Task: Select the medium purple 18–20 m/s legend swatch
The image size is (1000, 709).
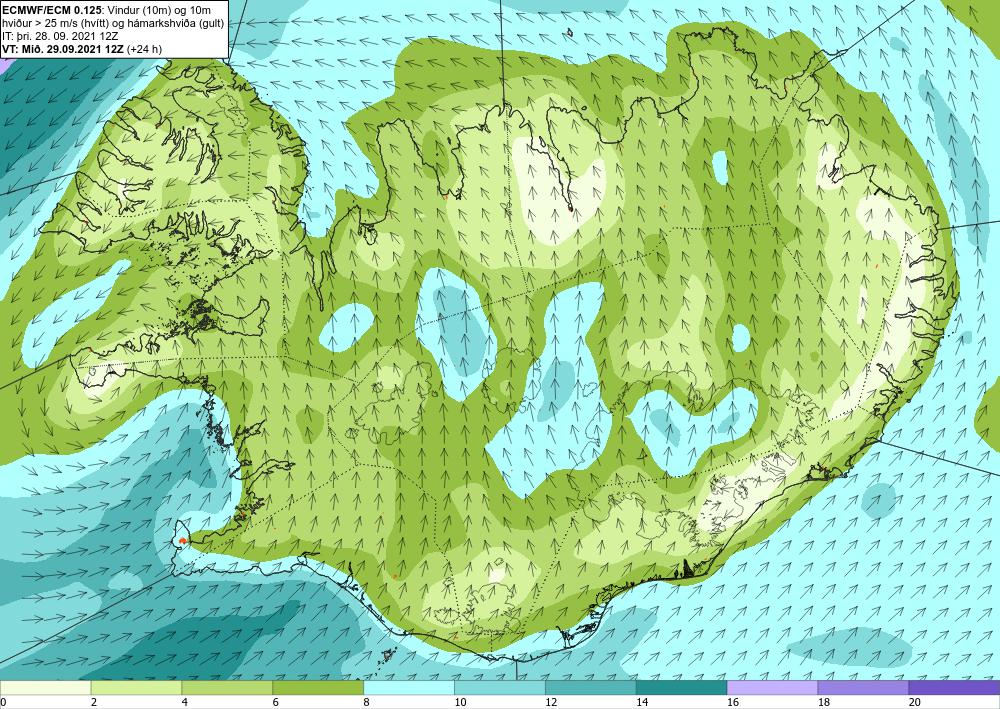Action: click(863, 687)
